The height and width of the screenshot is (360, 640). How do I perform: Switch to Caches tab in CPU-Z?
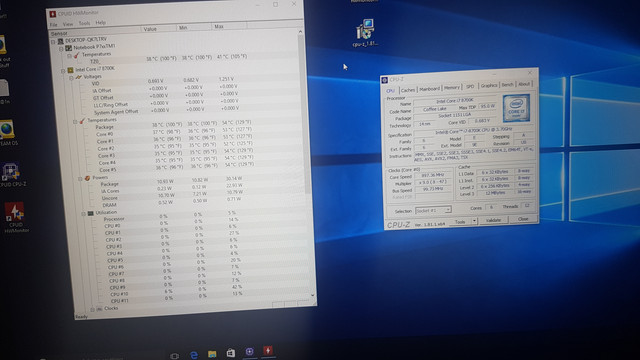click(x=407, y=90)
